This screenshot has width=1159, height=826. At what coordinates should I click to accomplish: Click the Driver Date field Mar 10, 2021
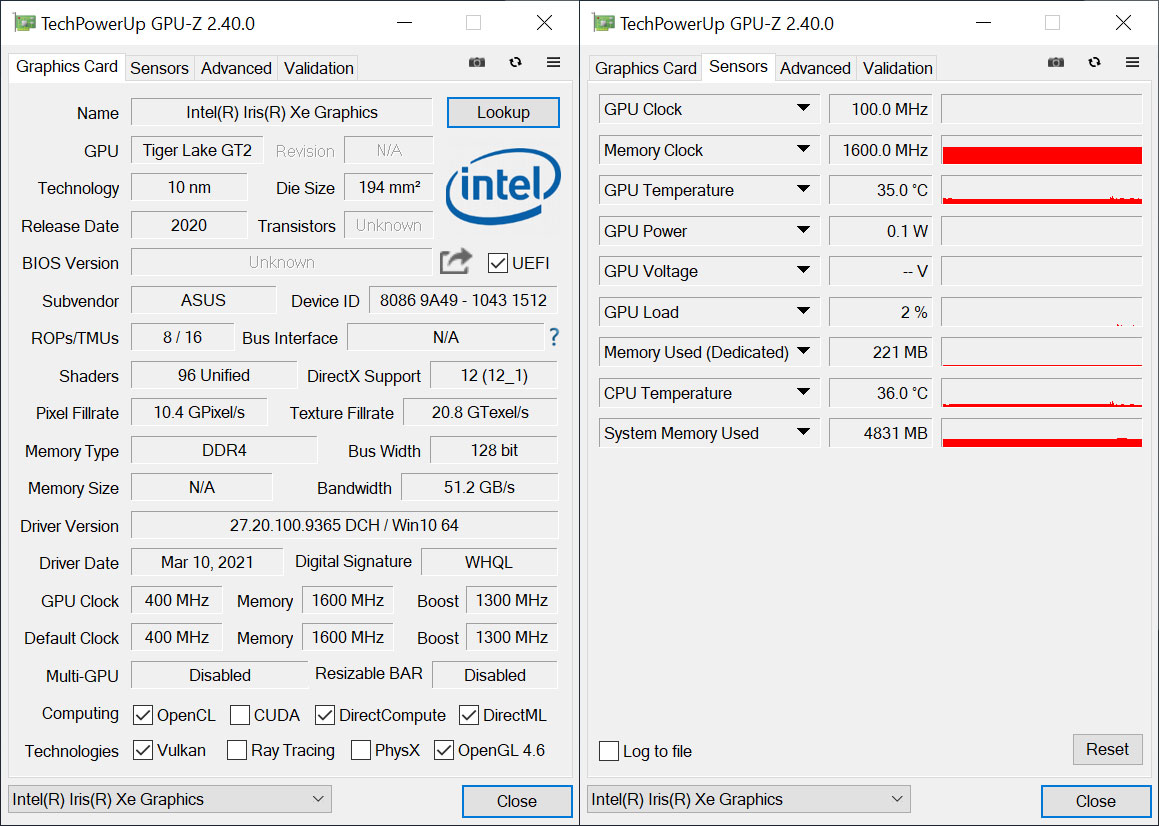[x=207, y=562]
